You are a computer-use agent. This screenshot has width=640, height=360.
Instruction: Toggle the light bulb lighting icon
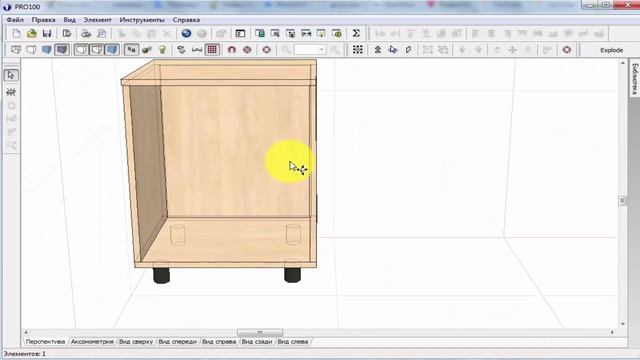coord(162,50)
